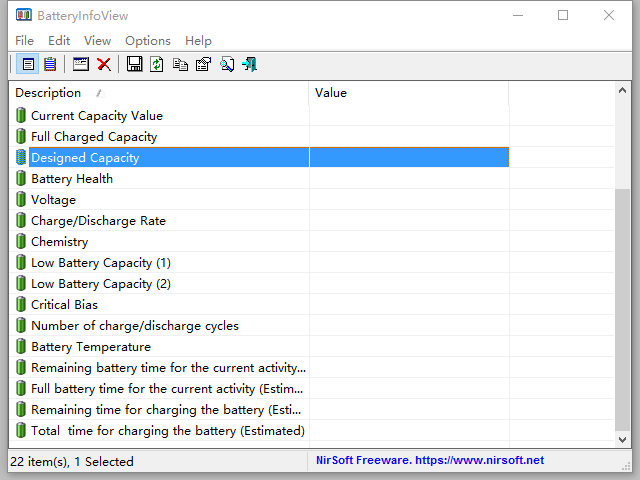The image size is (640, 480).
Task: Open Properties using toolbar icon
Action: (203, 65)
